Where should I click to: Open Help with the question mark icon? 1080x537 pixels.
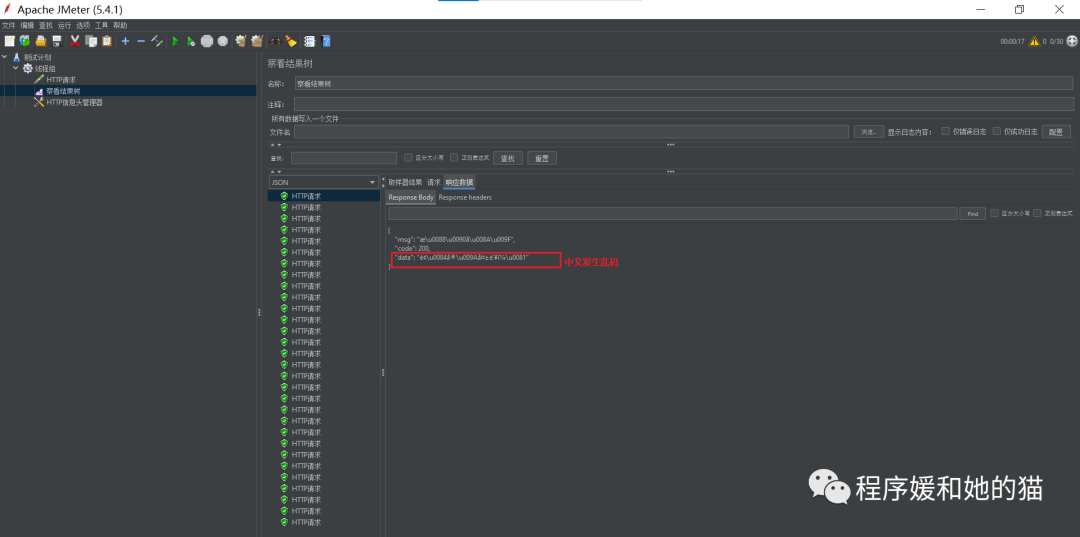coord(326,41)
